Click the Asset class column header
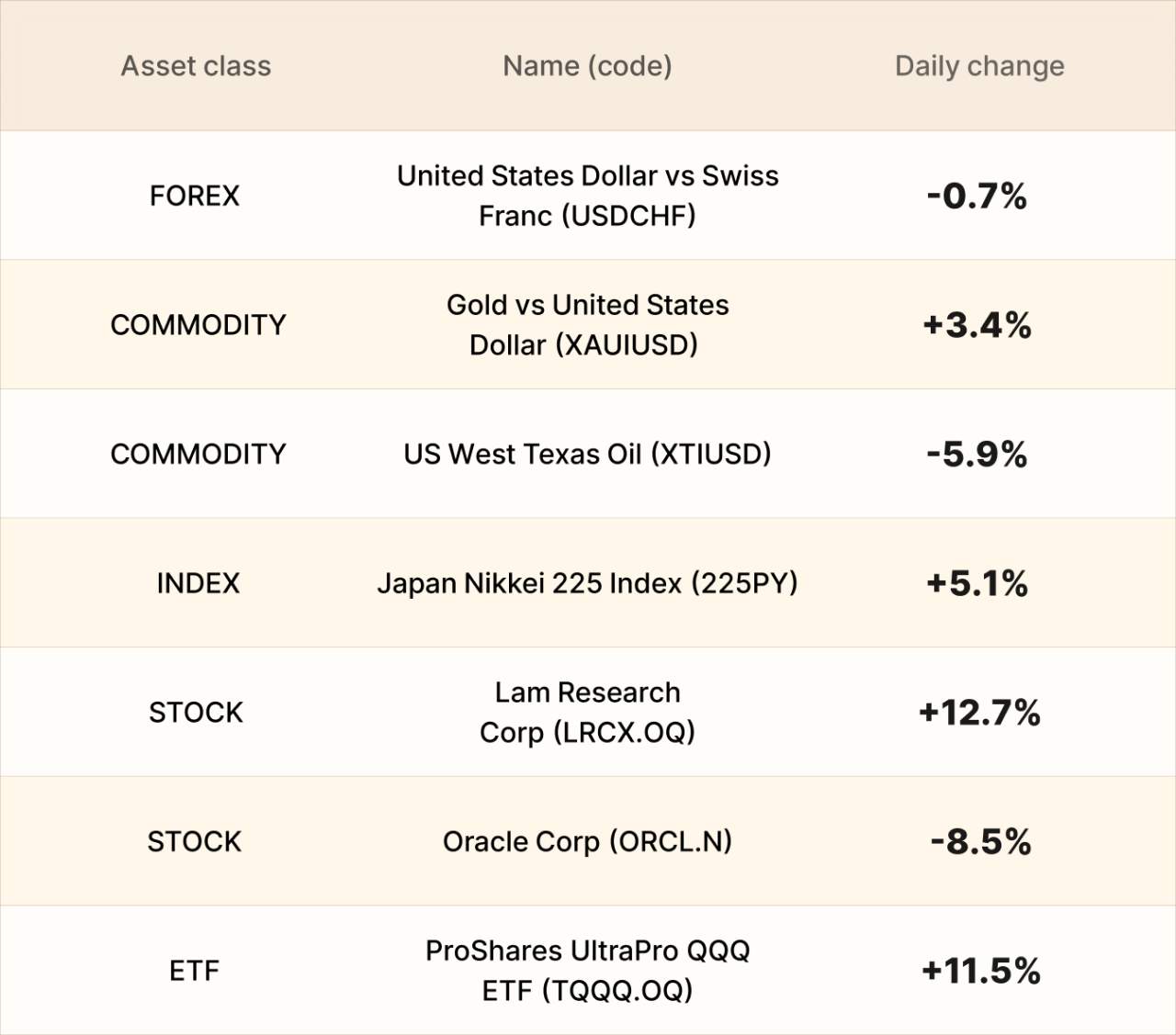This screenshot has height=1035, width=1176. (196, 66)
